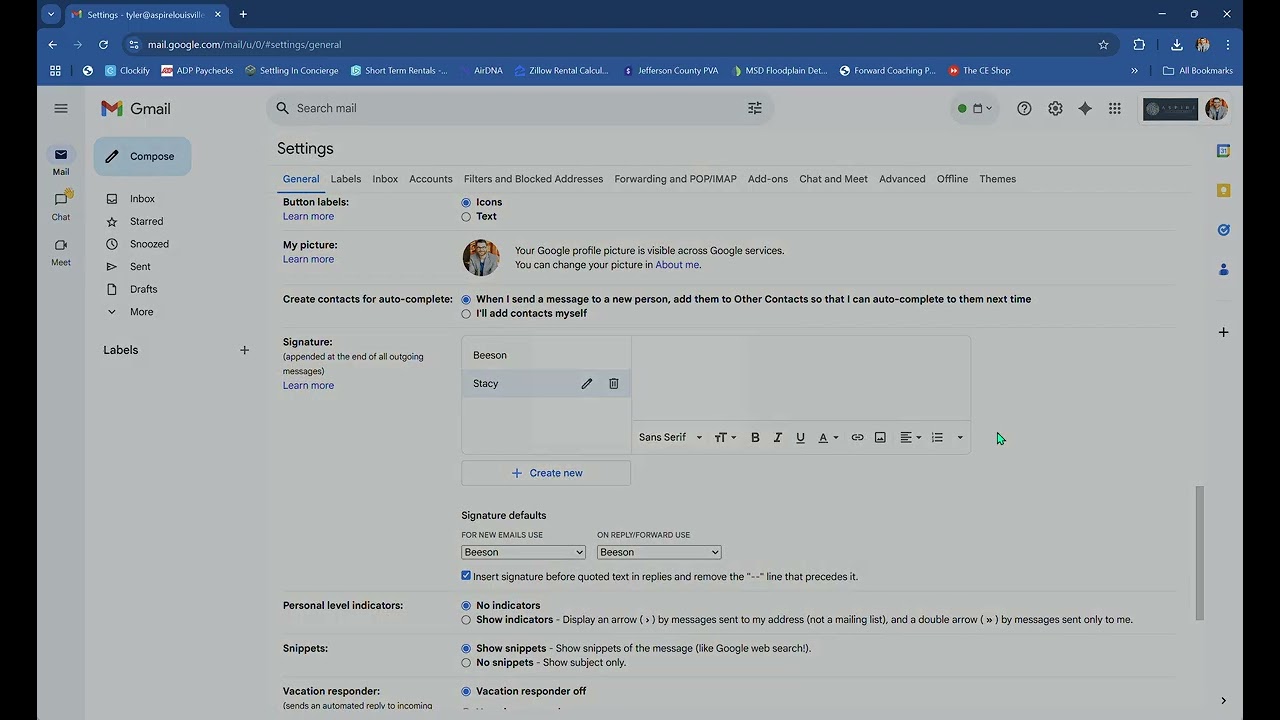Open the Themes settings tab
The image size is (1280, 720).
997,179
